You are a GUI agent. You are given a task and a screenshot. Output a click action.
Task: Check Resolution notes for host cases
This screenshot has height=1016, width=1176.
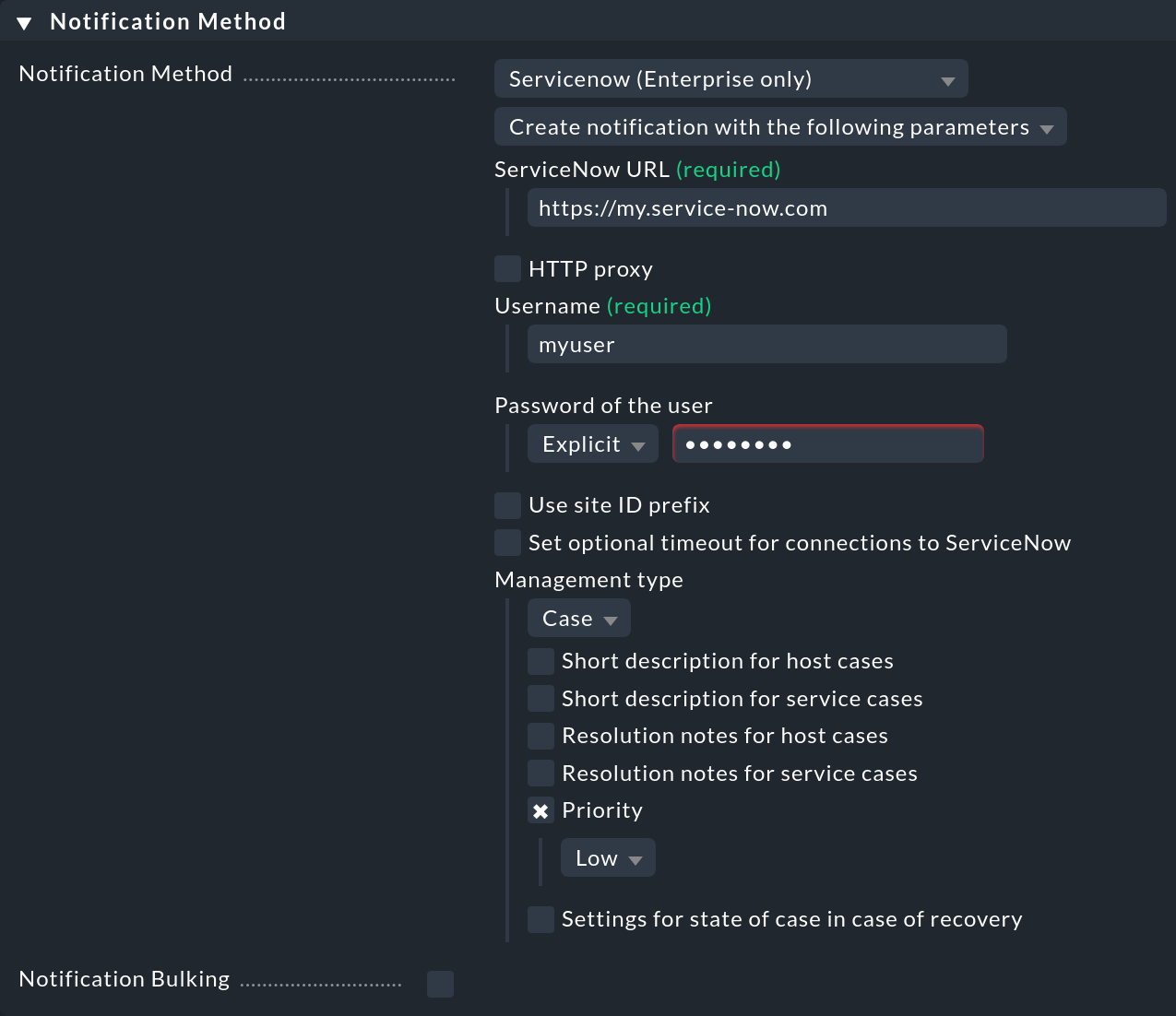[540, 736]
